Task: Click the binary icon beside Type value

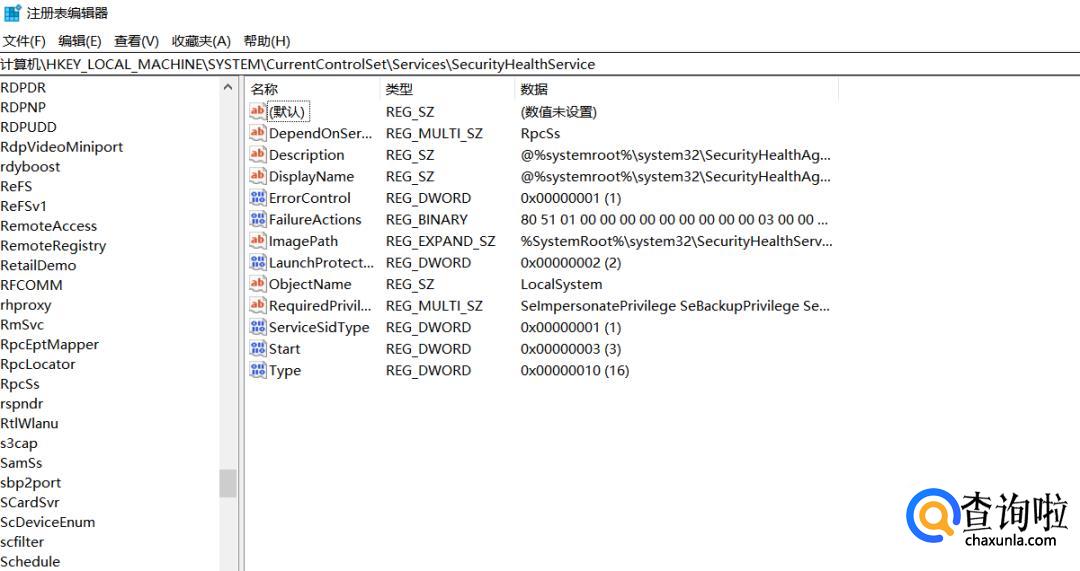Action: pos(258,370)
